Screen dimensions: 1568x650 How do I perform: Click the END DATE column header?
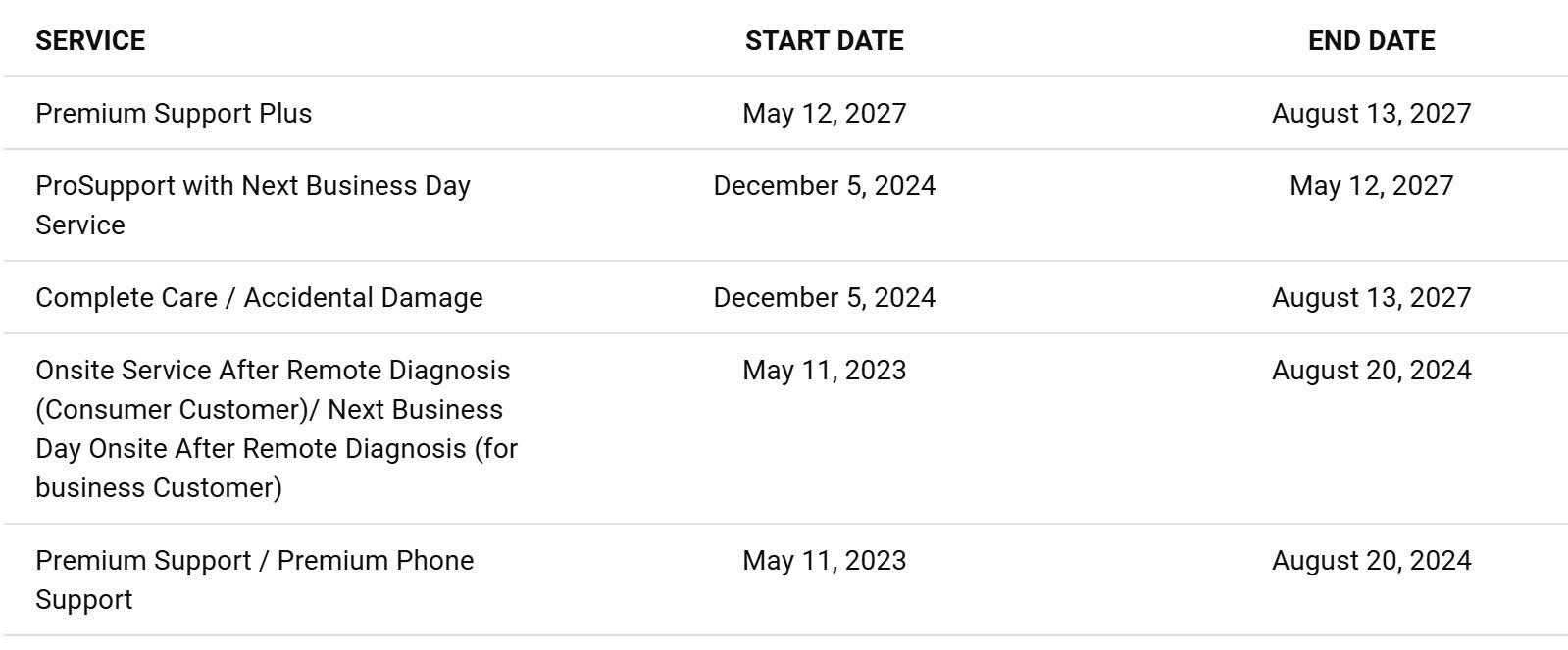tap(1371, 40)
